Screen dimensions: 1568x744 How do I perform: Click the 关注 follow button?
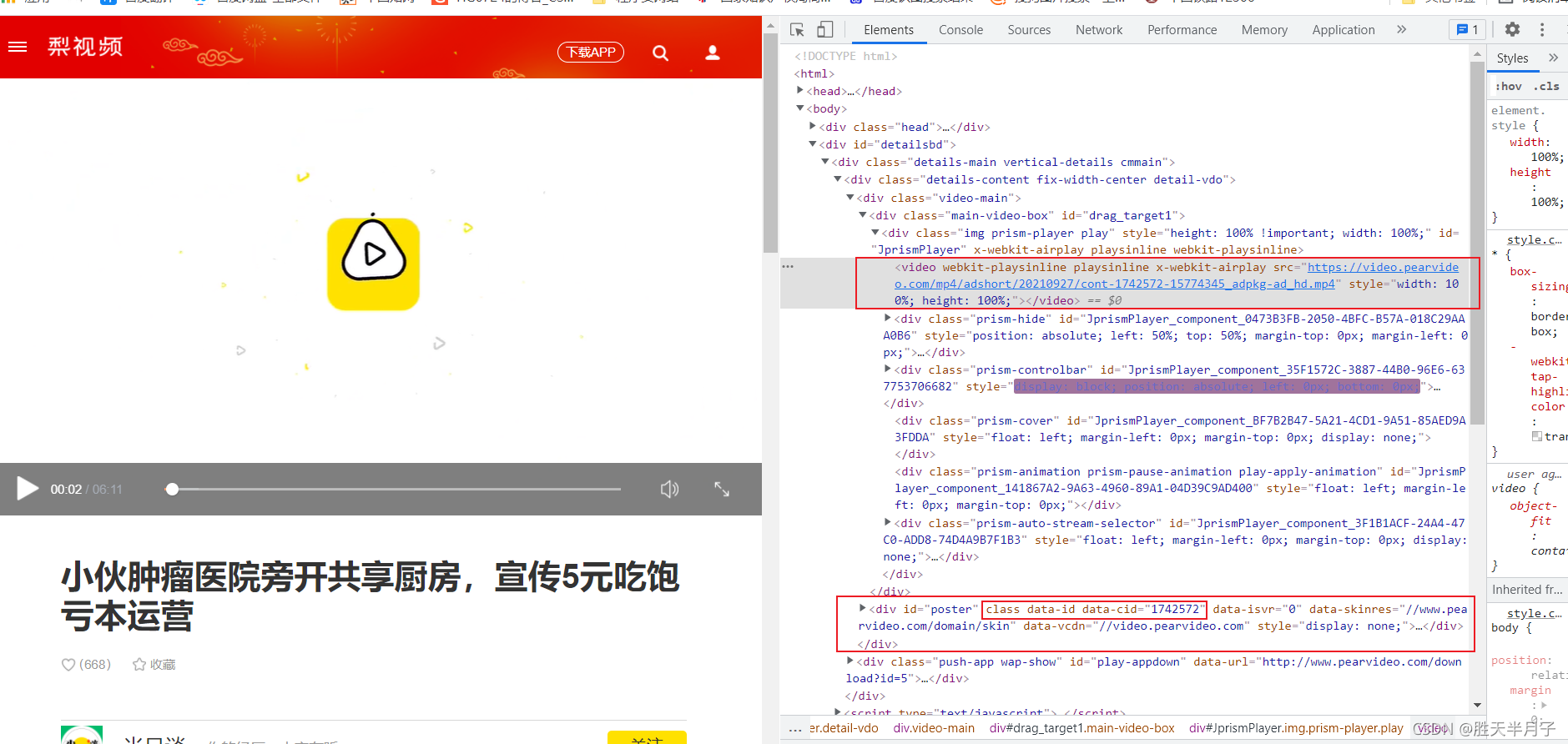pos(647,738)
